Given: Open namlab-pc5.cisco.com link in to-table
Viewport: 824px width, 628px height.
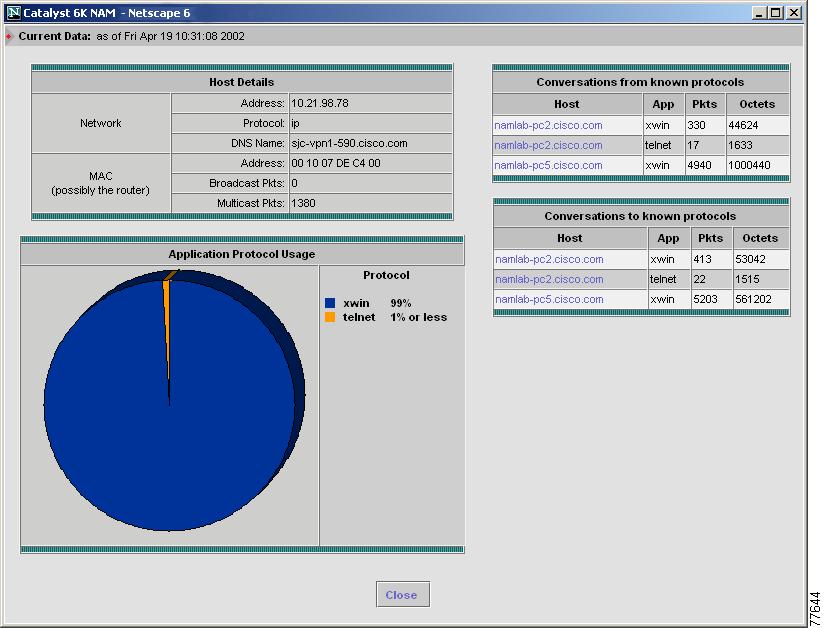Looking at the screenshot, I should pyautogui.click(x=549, y=299).
